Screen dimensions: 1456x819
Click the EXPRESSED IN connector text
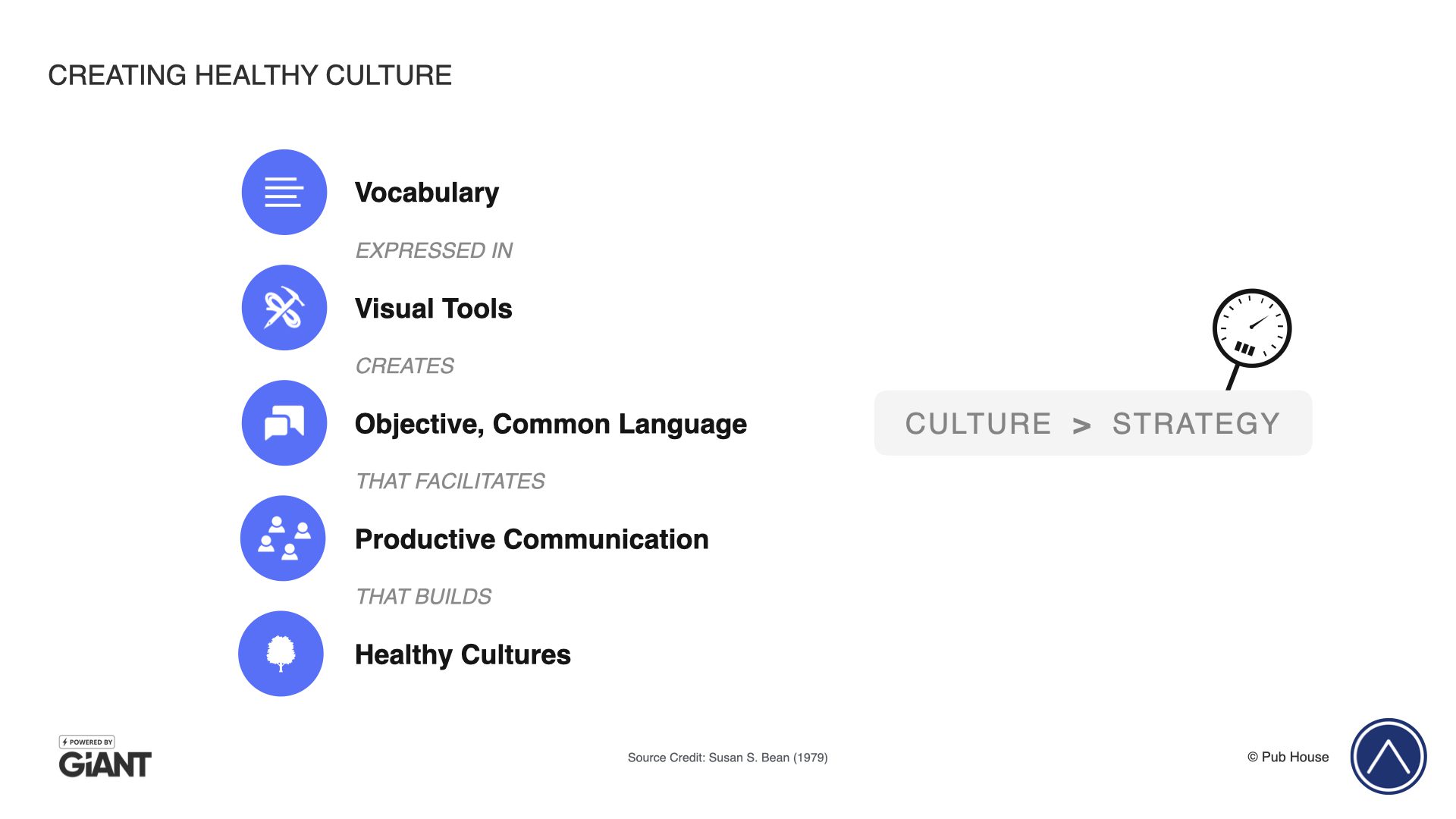(434, 250)
